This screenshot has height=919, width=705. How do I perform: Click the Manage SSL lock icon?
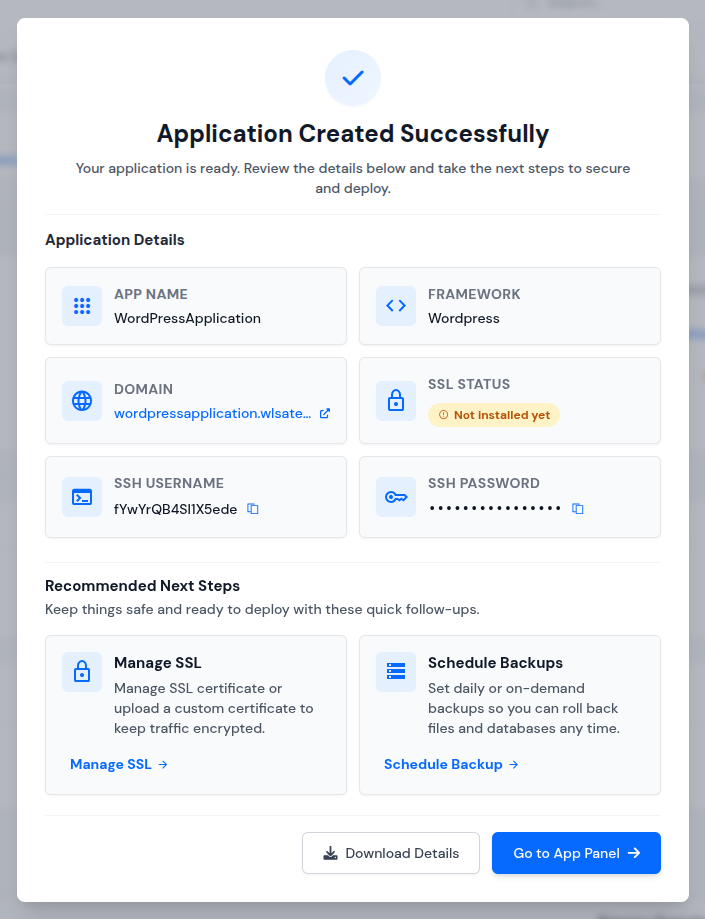(x=81, y=672)
